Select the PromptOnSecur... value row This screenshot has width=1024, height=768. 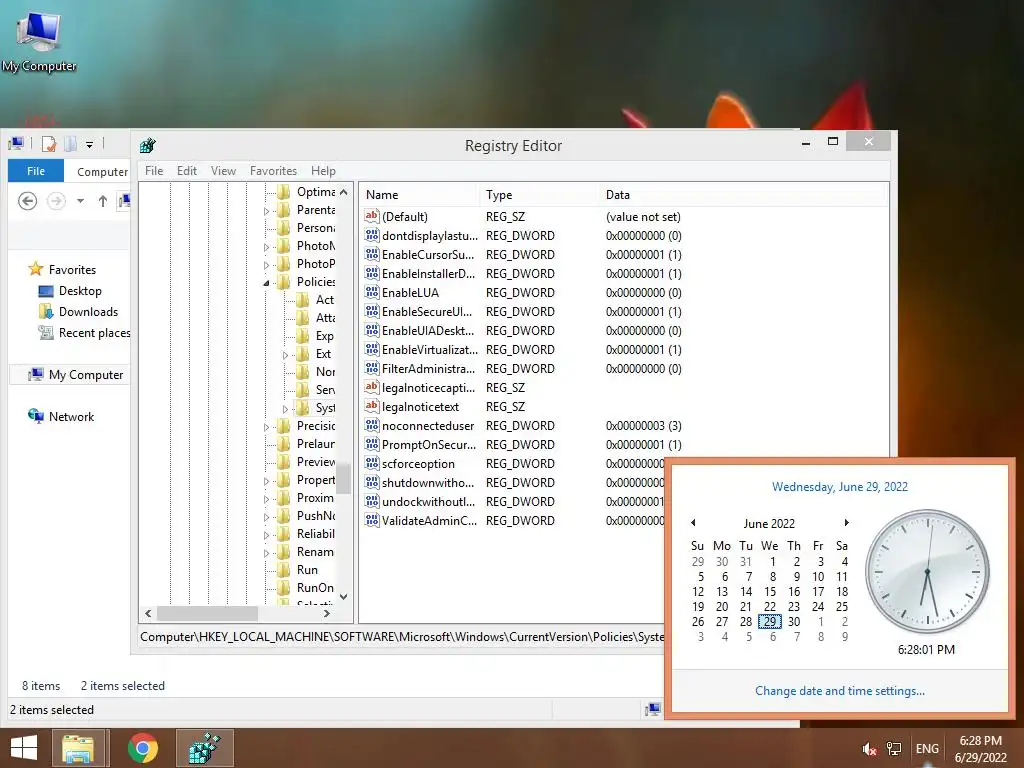623,444
